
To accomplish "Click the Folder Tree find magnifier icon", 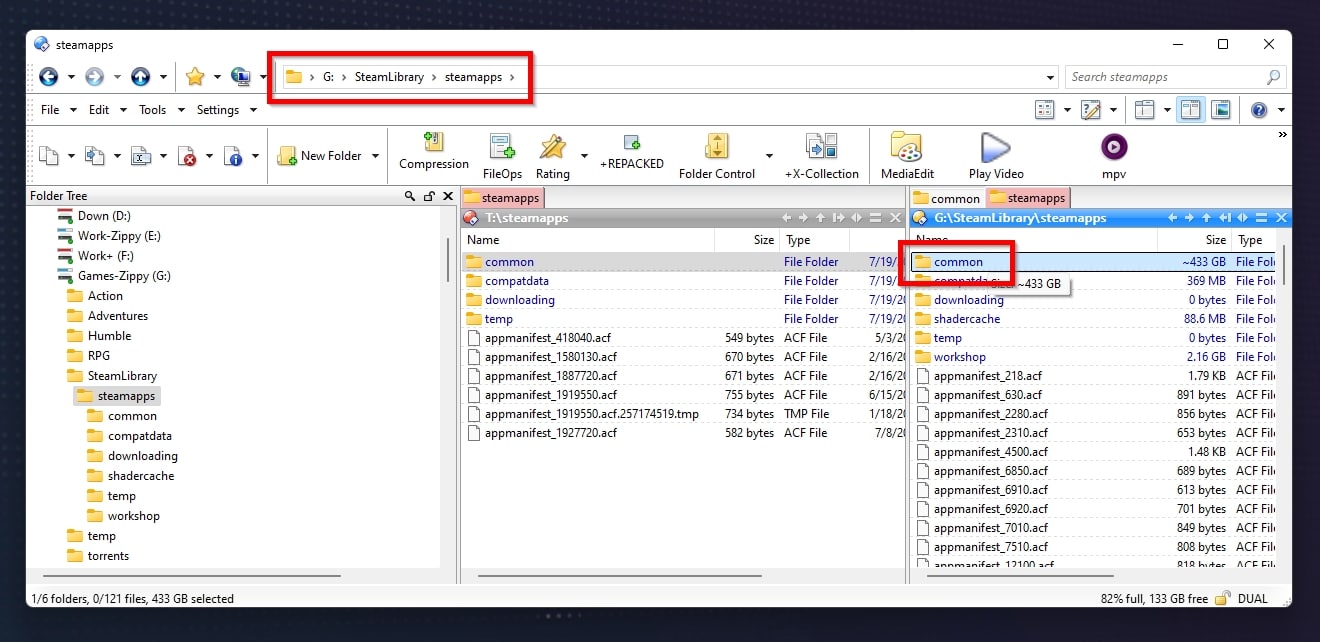I will click(x=410, y=196).
